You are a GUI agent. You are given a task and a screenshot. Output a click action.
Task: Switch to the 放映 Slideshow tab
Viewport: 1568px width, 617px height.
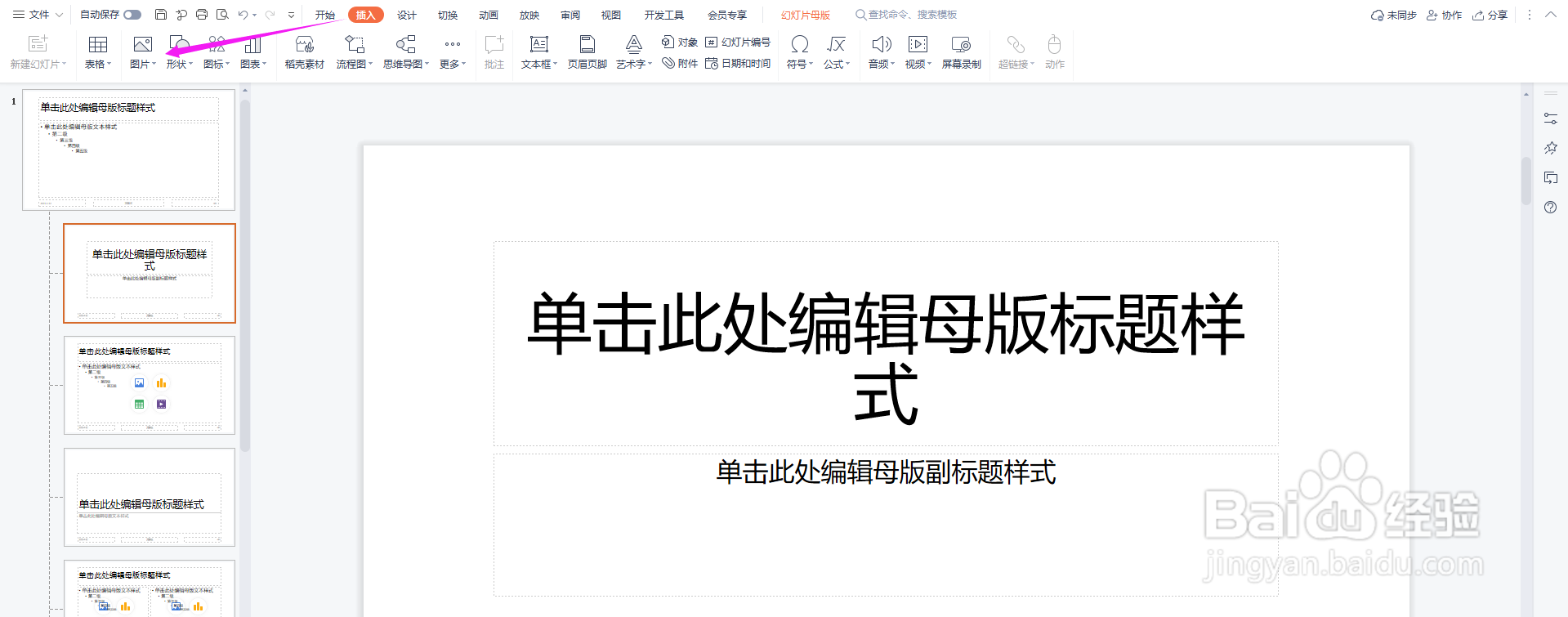[529, 15]
